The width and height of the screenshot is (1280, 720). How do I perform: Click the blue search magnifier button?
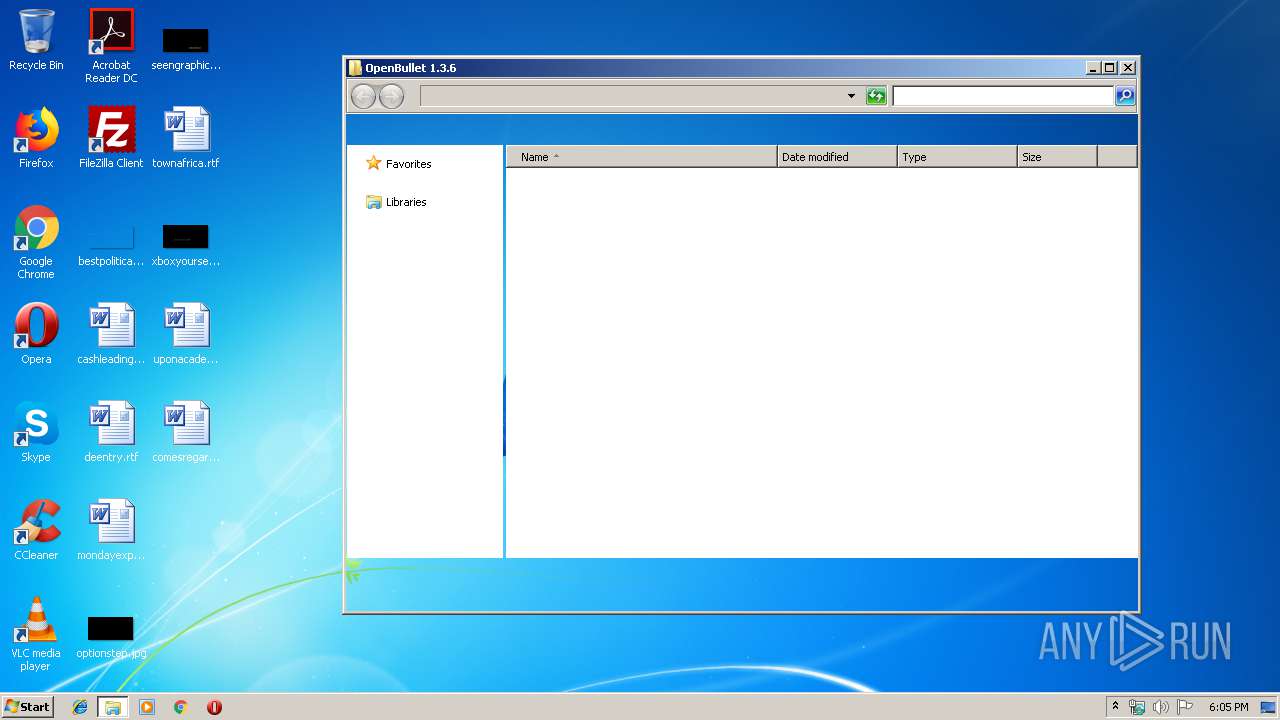click(1125, 96)
